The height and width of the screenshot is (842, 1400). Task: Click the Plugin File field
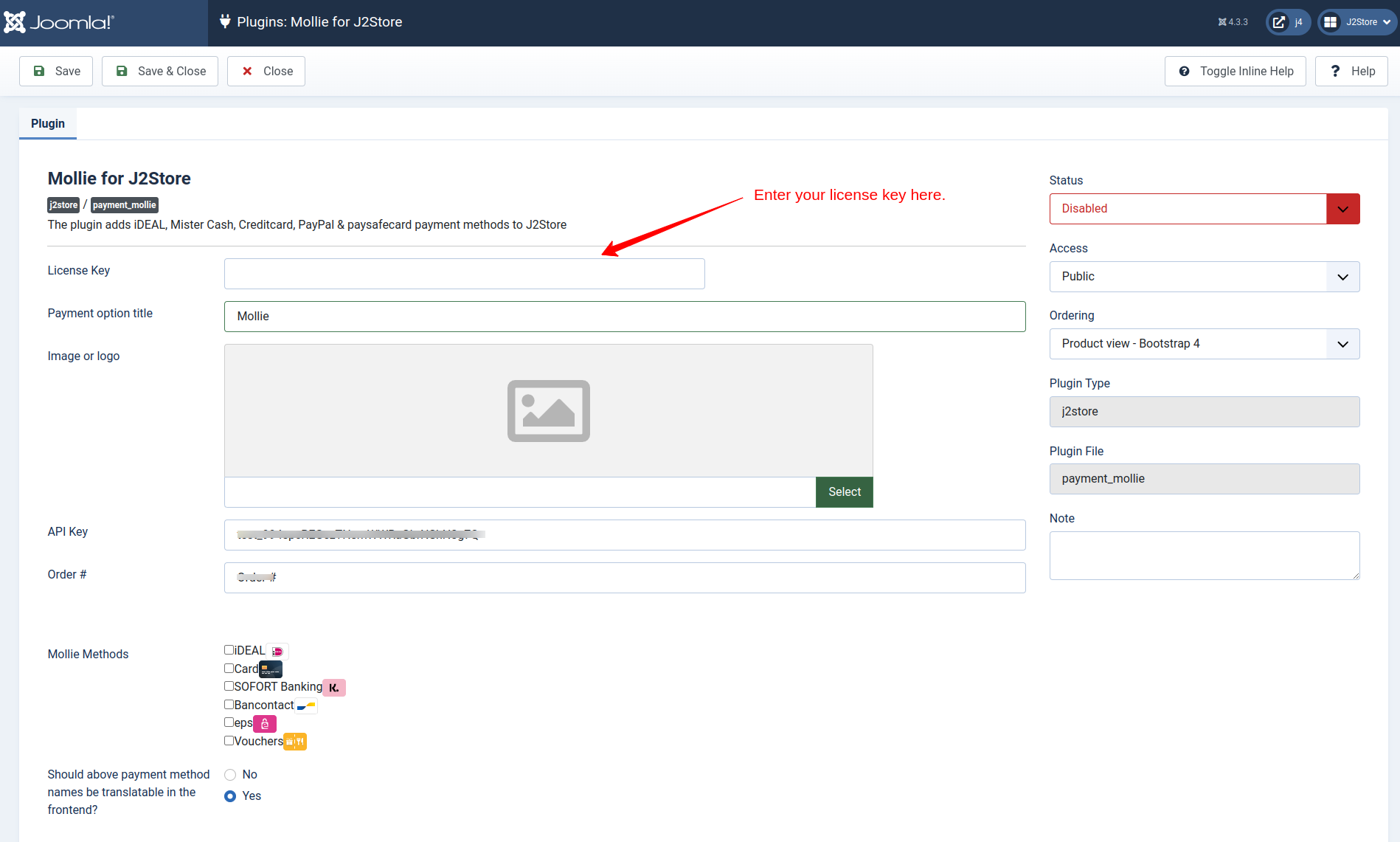(1205, 479)
